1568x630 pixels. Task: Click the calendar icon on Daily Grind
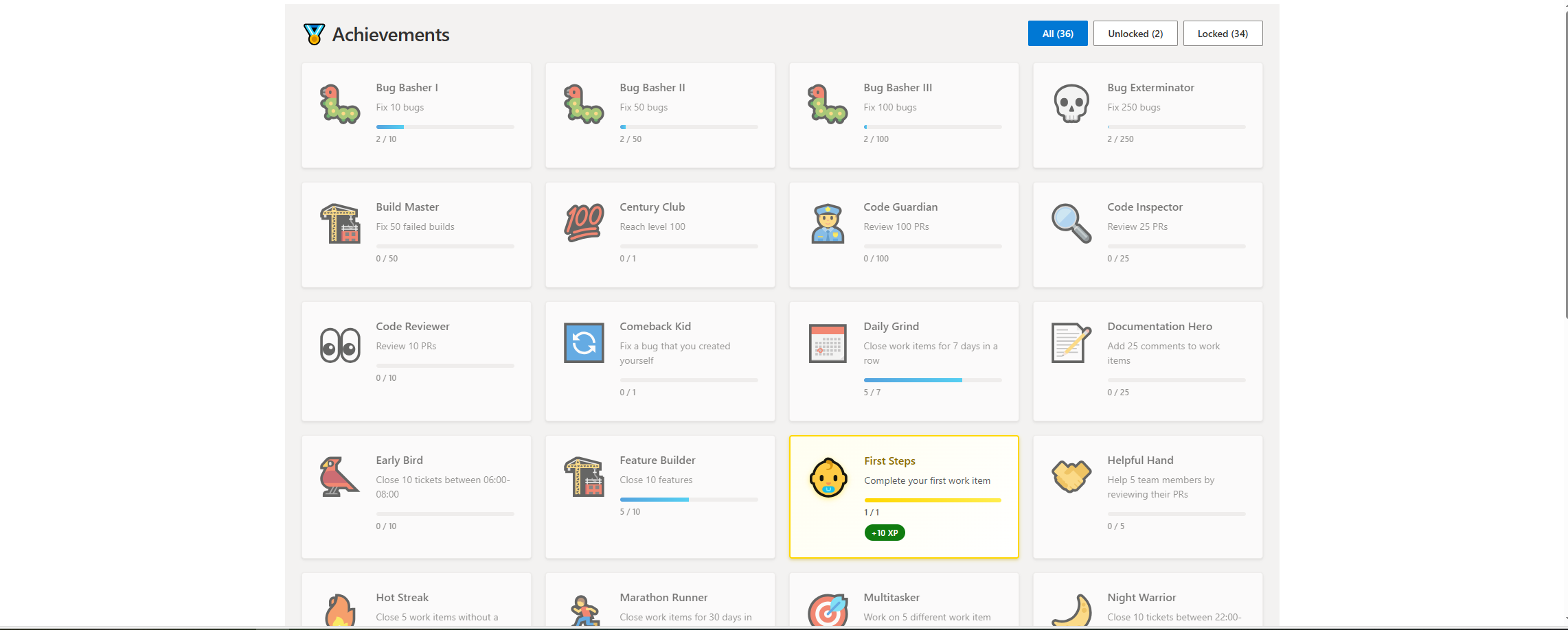[x=827, y=343]
